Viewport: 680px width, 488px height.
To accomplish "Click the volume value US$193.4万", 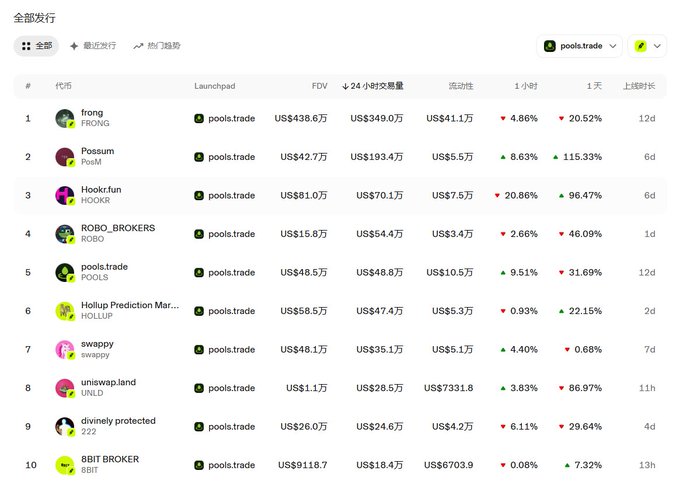I will tap(377, 157).
